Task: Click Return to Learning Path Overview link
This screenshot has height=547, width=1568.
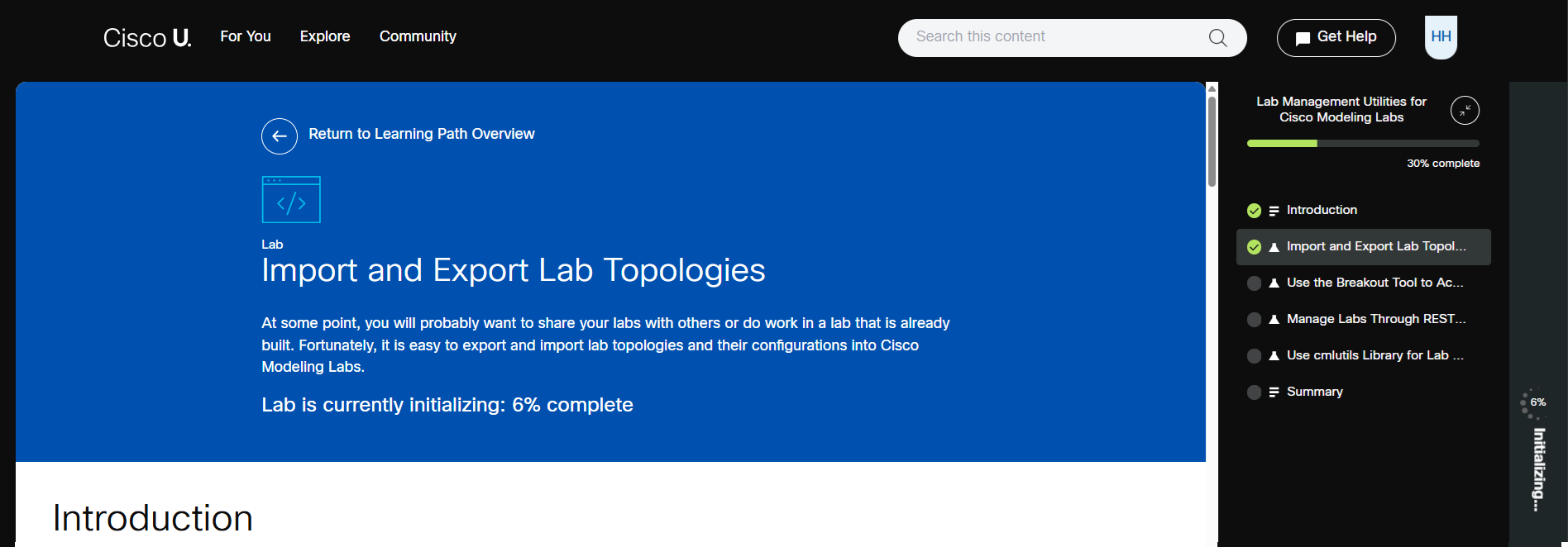Action: tap(422, 134)
